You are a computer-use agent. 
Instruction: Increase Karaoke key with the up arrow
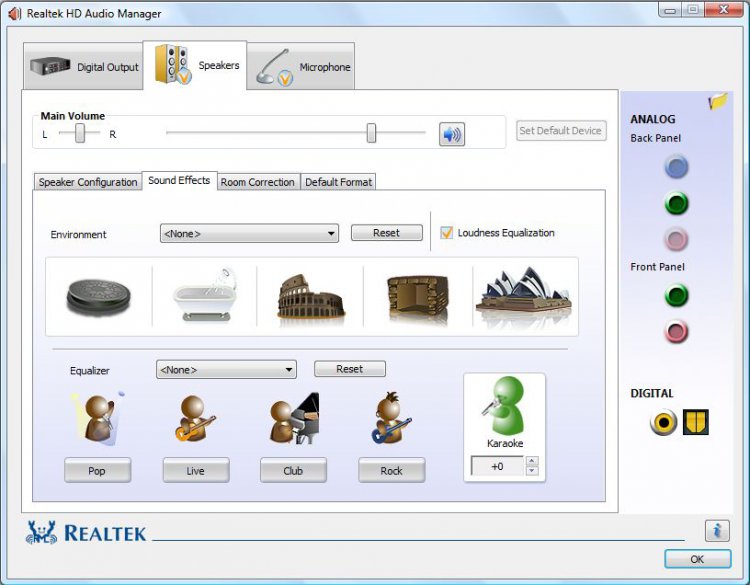point(532,461)
